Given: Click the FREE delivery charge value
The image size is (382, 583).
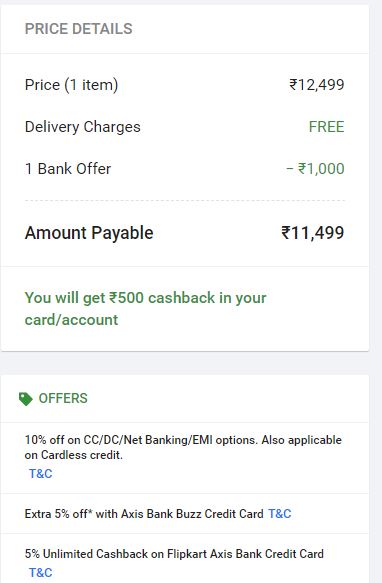Looking at the screenshot, I should pos(327,127).
